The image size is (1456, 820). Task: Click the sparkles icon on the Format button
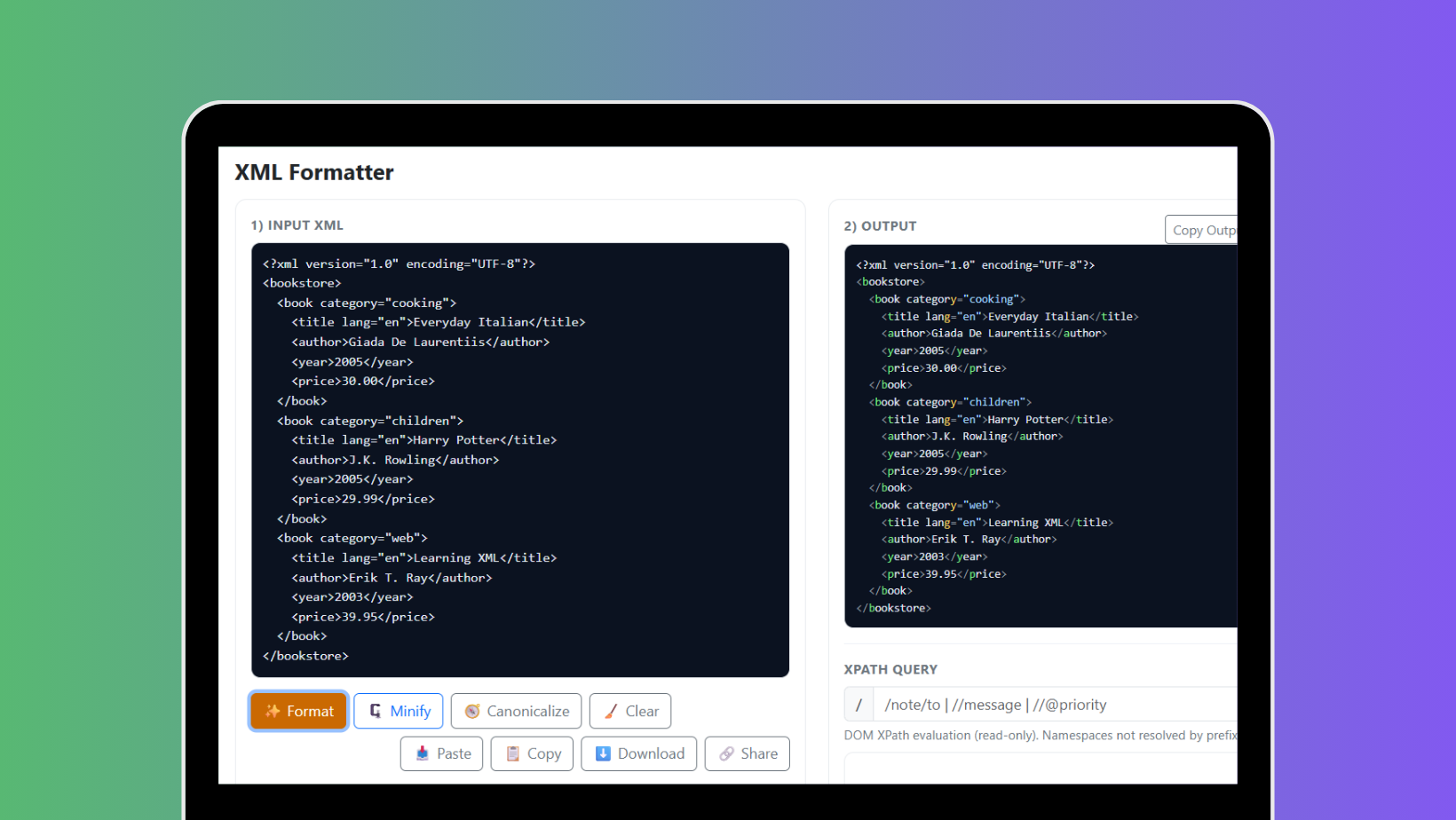pyautogui.click(x=273, y=711)
